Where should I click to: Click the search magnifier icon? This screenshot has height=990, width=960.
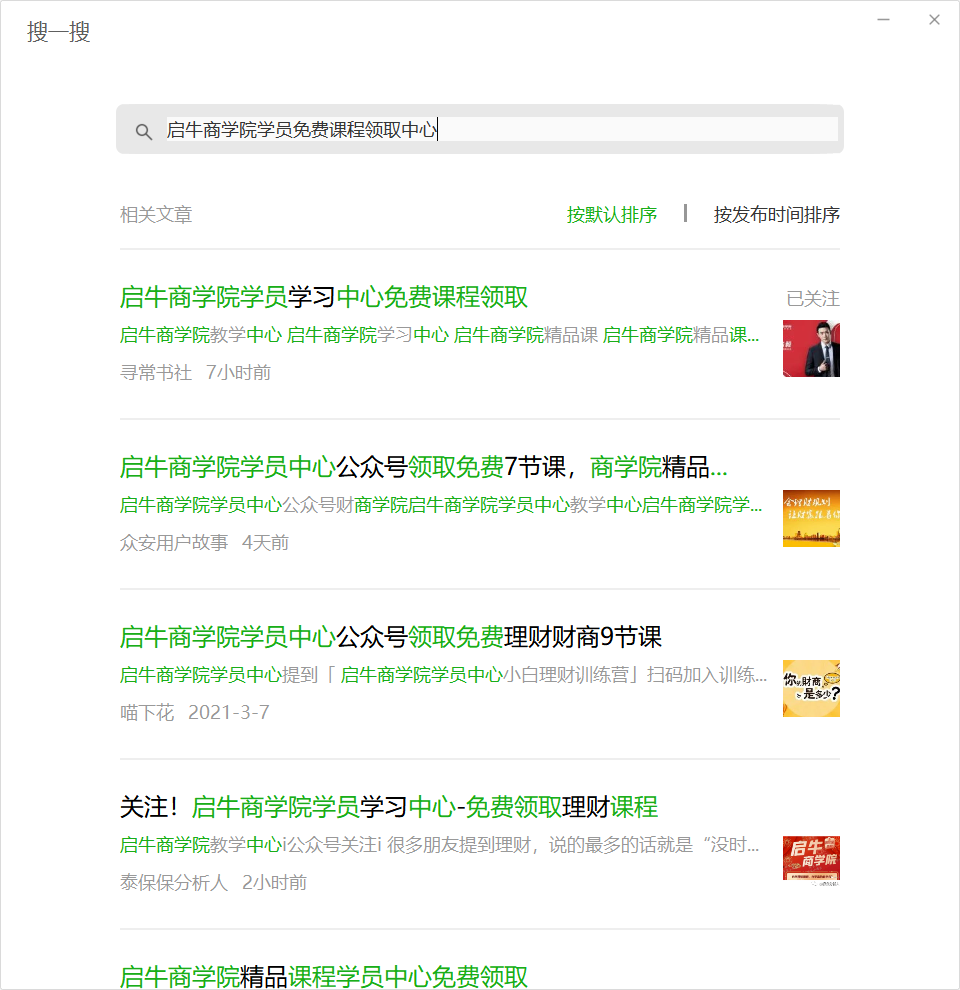point(143,131)
